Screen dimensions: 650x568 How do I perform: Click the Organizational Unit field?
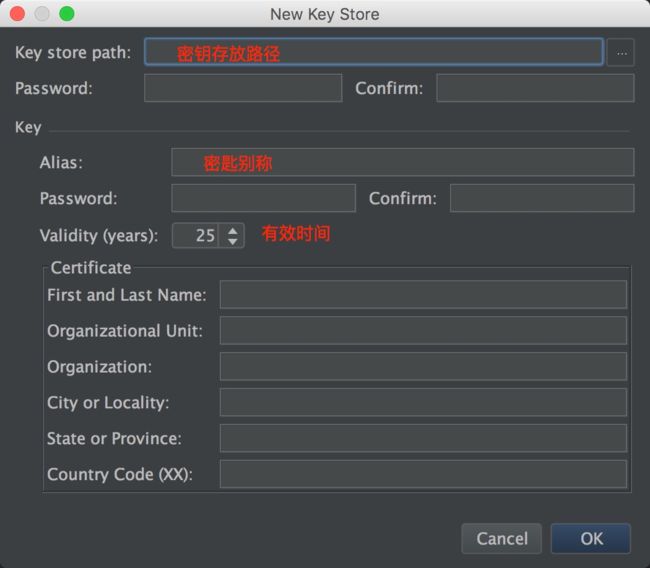point(423,330)
